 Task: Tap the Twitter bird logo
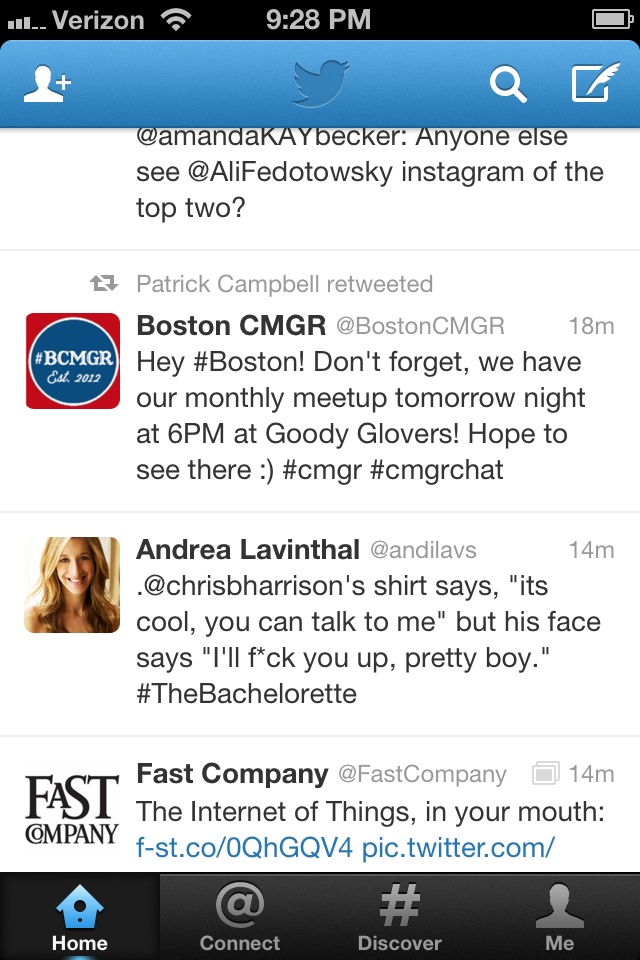pyautogui.click(x=320, y=83)
